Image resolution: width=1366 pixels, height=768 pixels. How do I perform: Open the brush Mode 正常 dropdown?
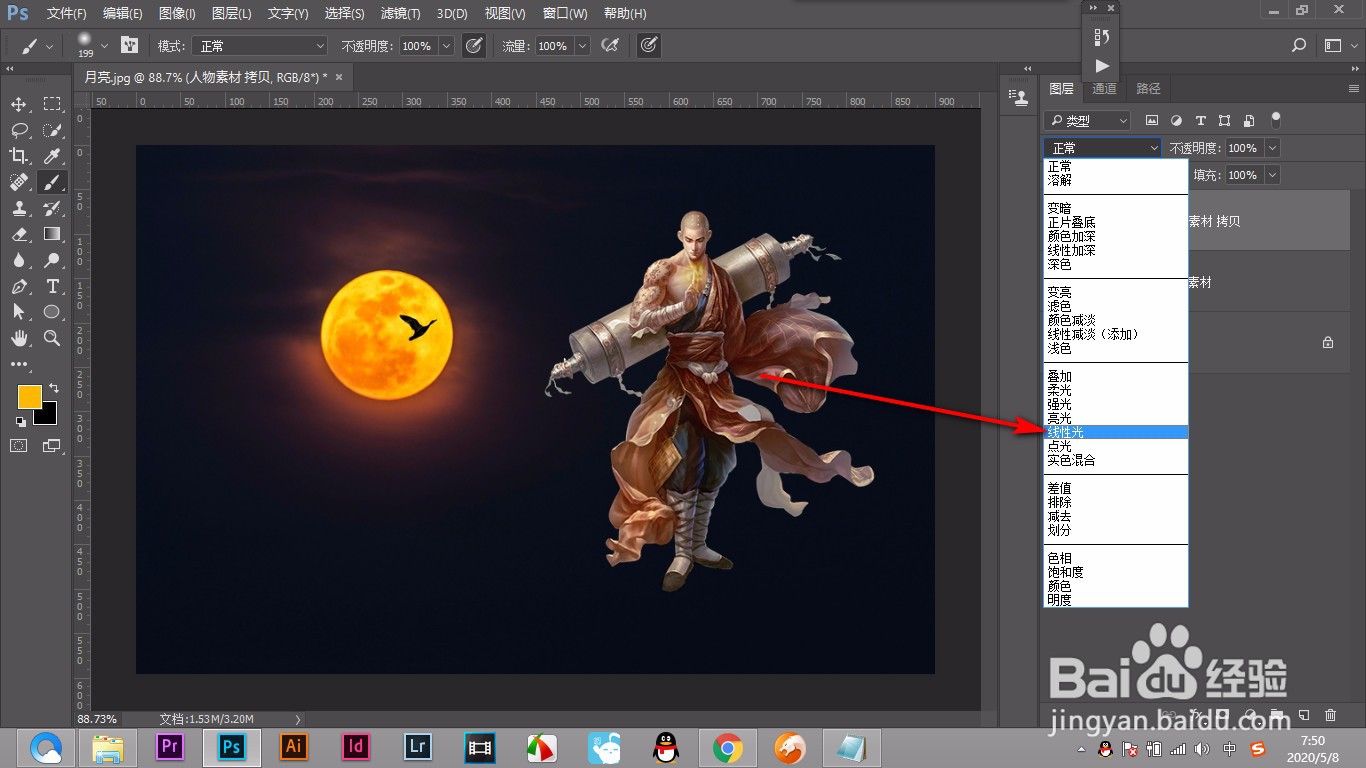click(x=260, y=46)
